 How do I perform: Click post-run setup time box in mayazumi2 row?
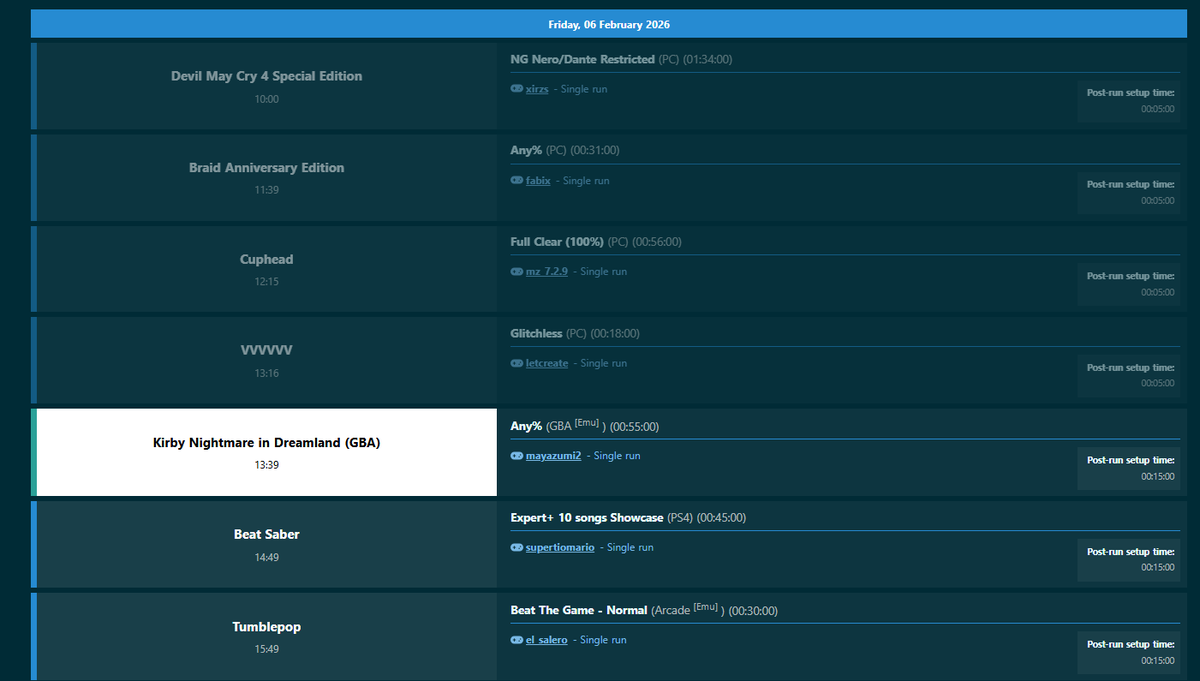1129,468
